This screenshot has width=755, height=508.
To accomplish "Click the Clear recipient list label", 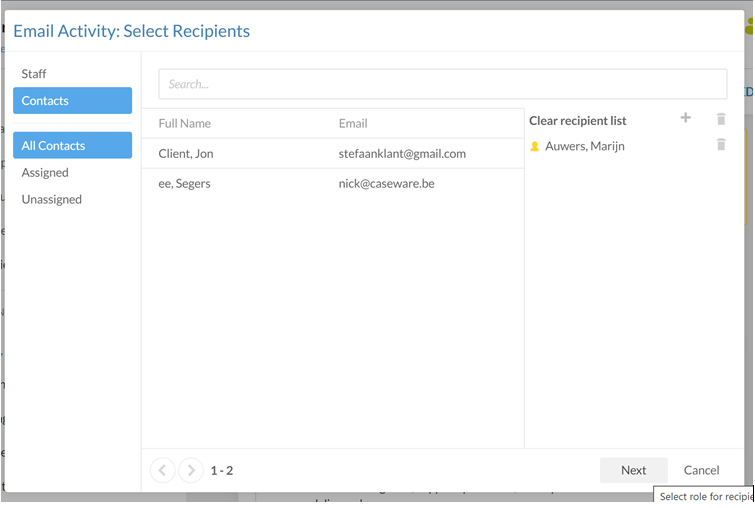I will click(x=577, y=121).
